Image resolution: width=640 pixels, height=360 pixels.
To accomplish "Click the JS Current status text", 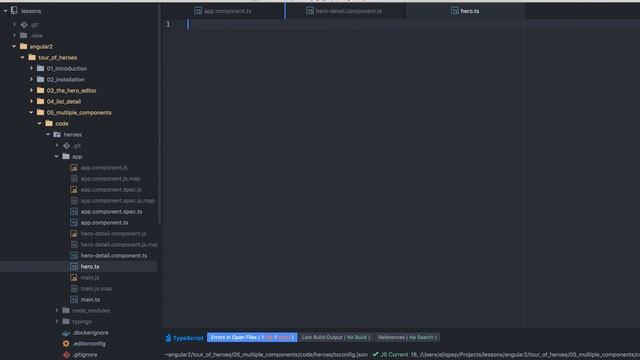I will (394, 355).
